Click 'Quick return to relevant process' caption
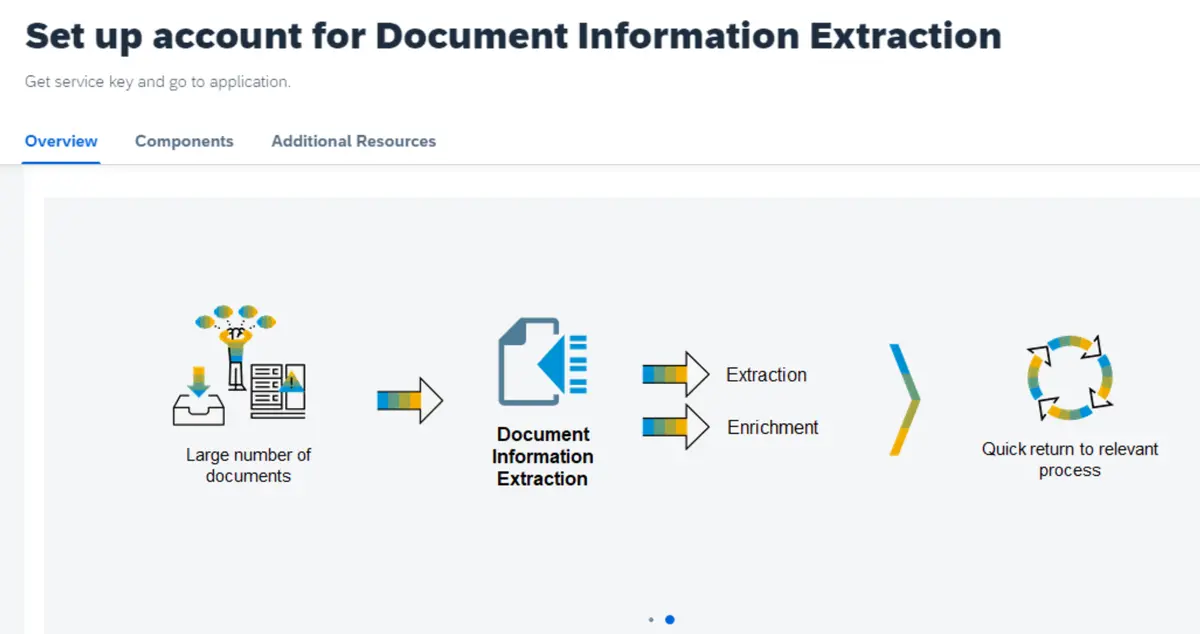This screenshot has width=1200, height=634. 1069,460
